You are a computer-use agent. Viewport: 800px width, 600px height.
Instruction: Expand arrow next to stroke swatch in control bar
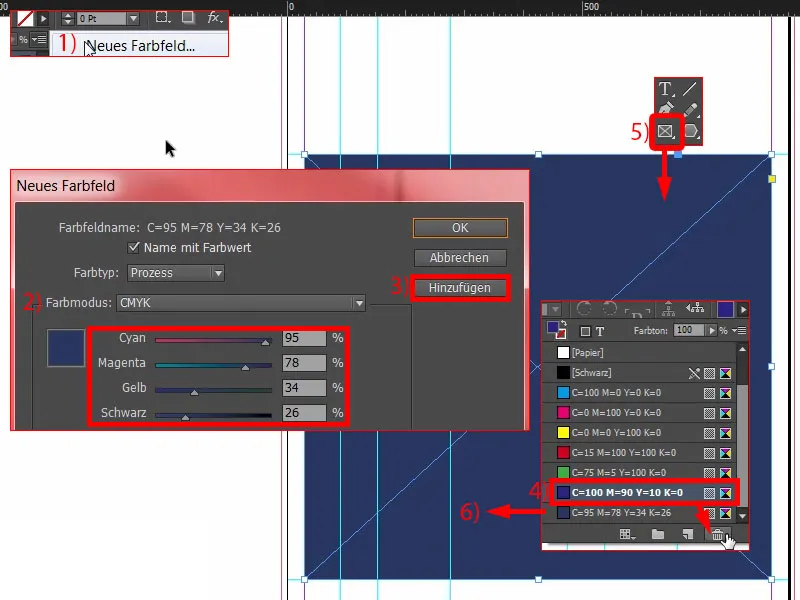coord(43,19)
